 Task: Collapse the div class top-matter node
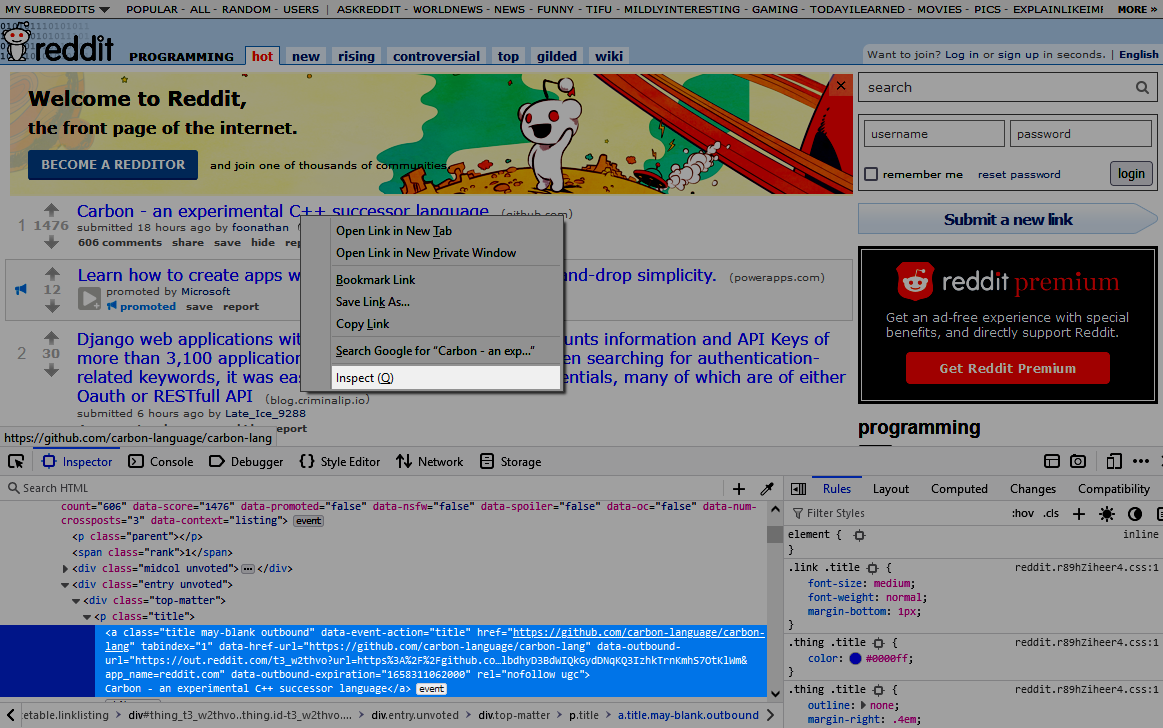76,600
